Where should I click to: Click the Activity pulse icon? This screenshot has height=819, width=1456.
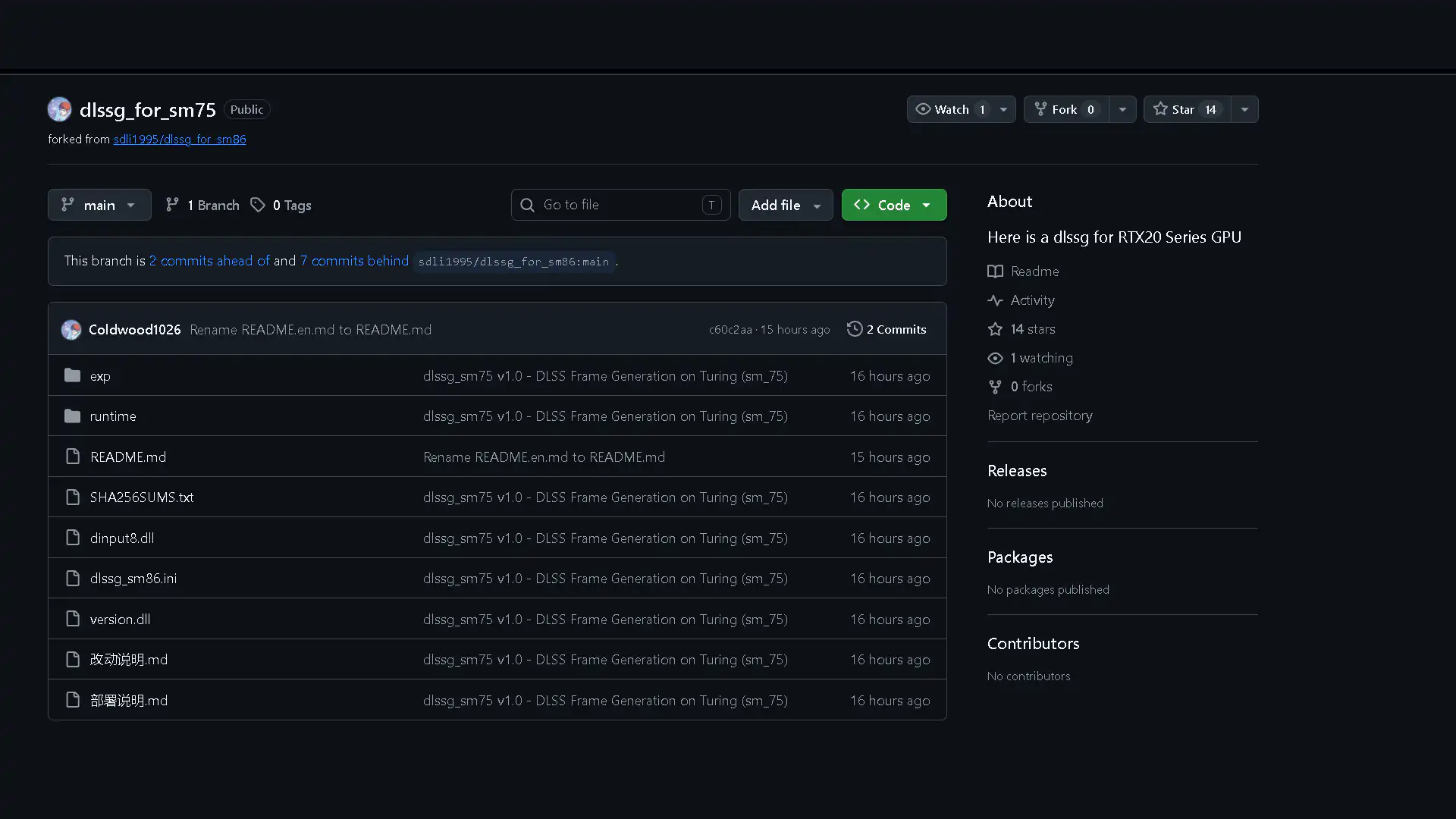click(995, 300)
